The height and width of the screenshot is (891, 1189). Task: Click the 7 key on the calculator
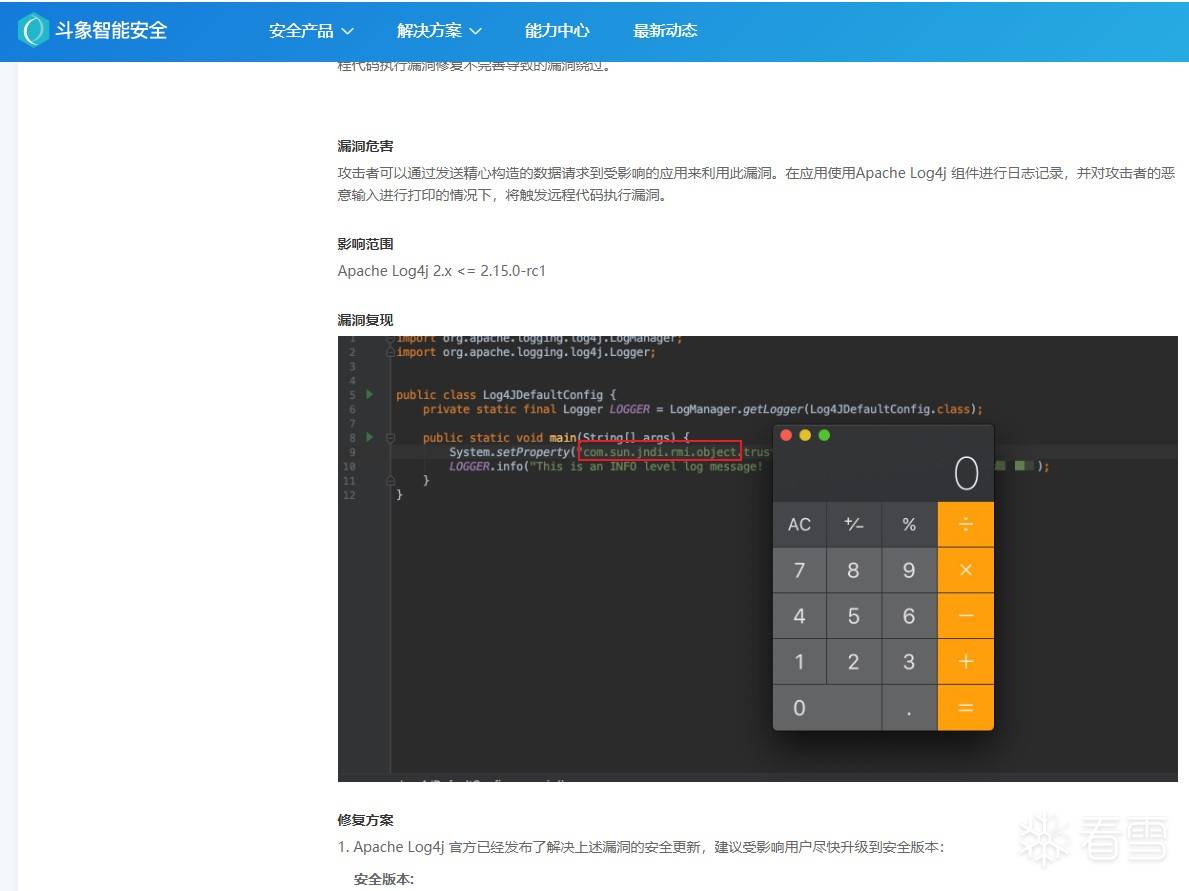click(799, 570)
